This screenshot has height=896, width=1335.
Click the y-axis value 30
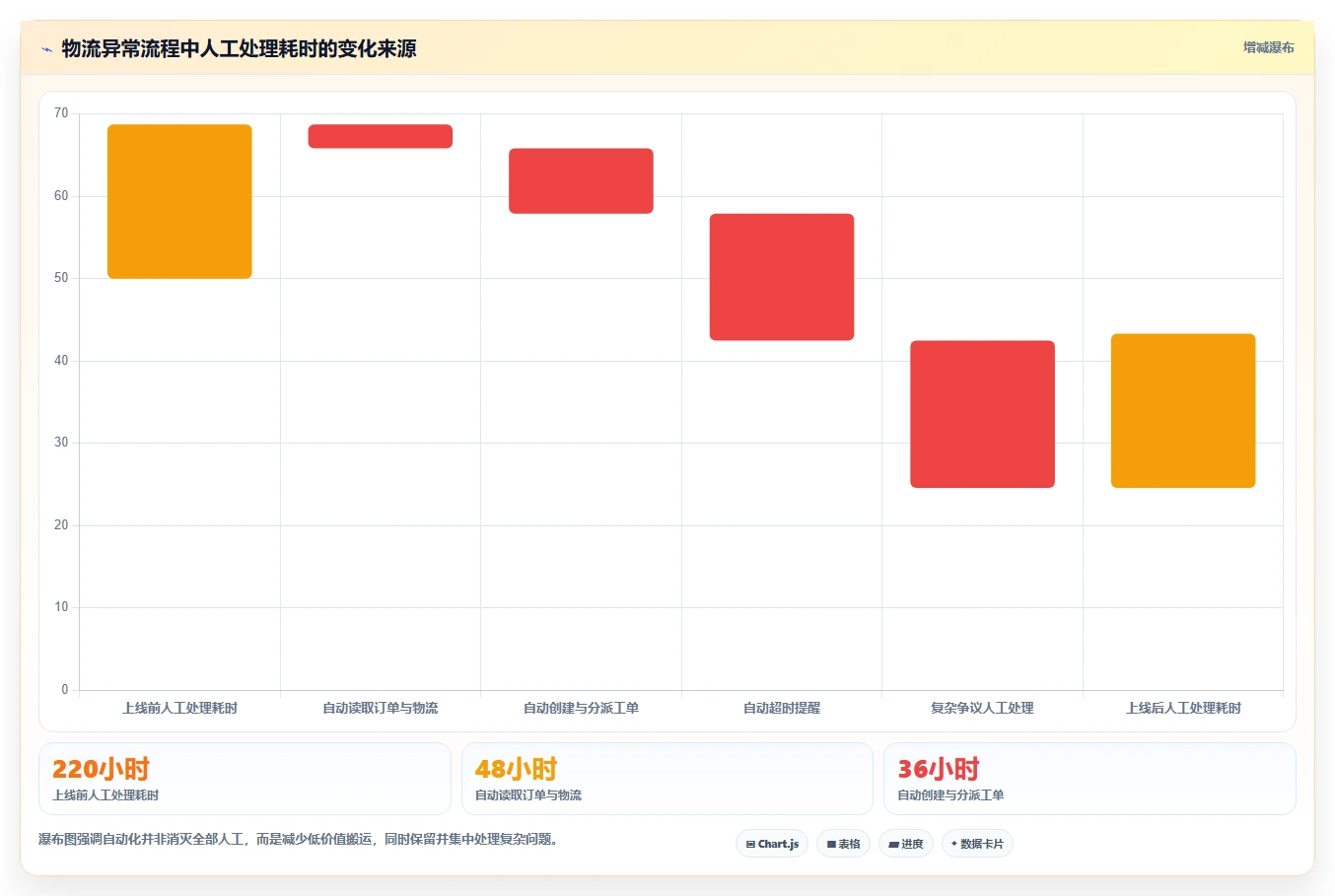(x=61, y=443)
